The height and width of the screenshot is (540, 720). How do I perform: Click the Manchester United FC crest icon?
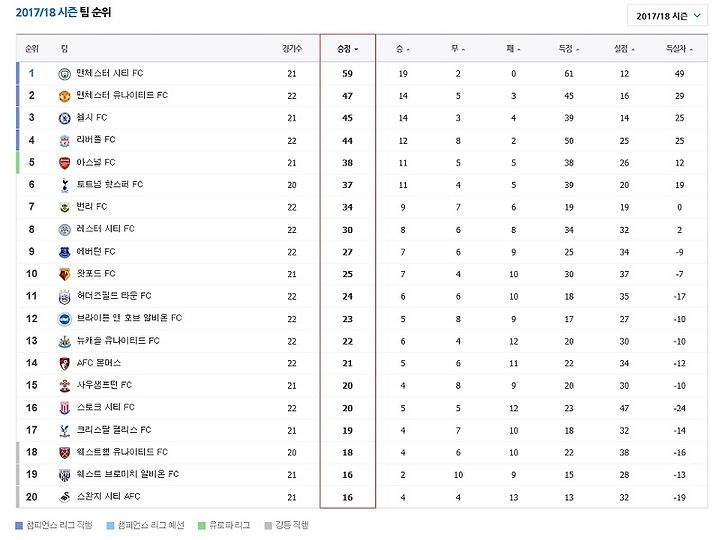pos(65,96)
